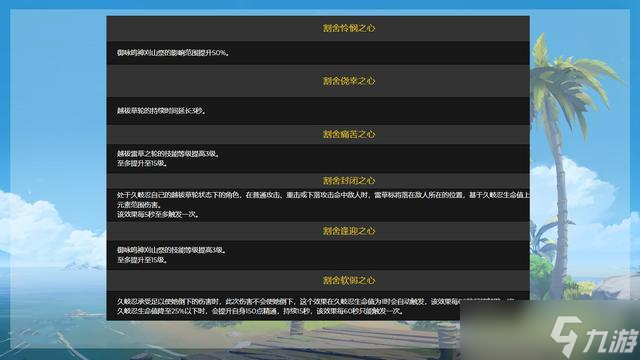Click the line '元素范围伤害'
Screen dimensions: 640x360
139,205
